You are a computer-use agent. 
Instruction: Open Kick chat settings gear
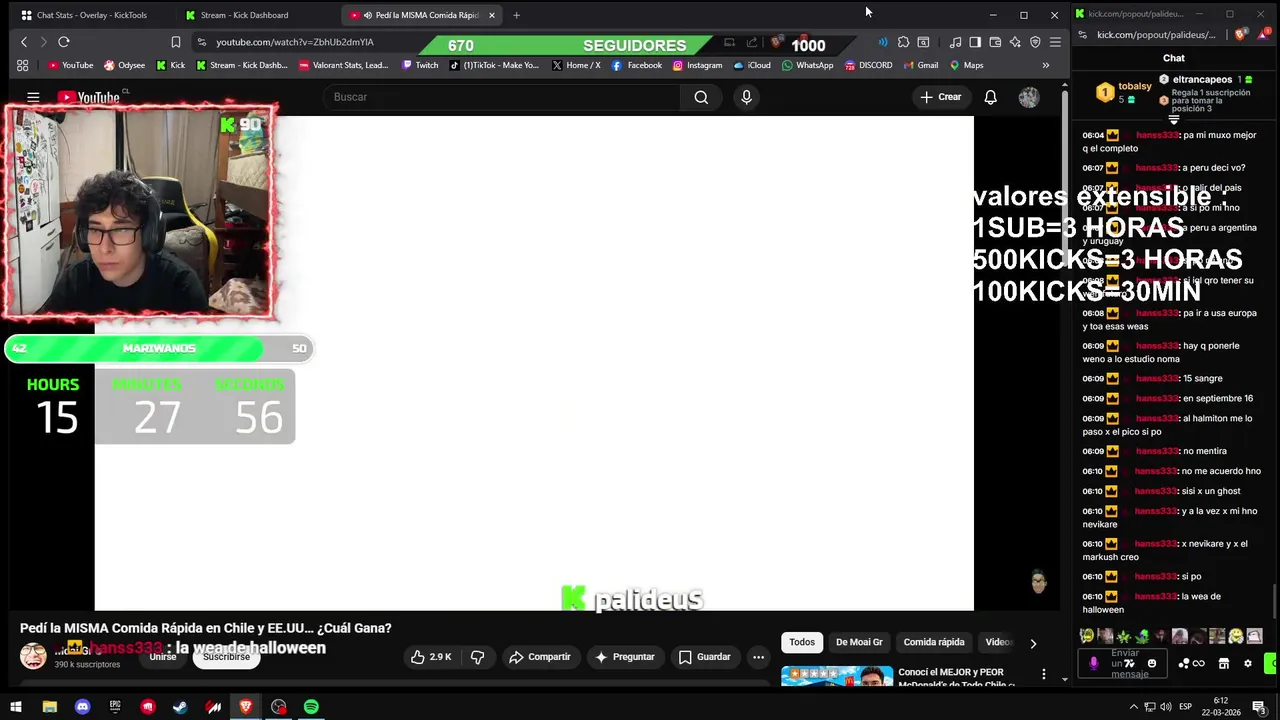(1248, 663)
